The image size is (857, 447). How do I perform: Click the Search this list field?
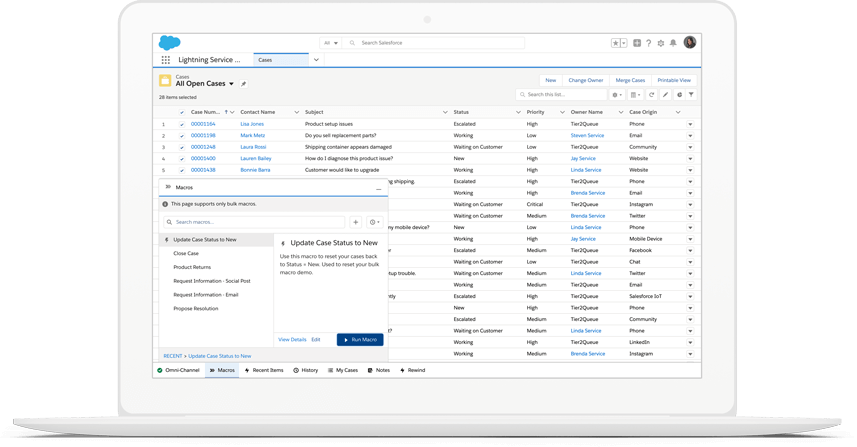click(561, 95)
